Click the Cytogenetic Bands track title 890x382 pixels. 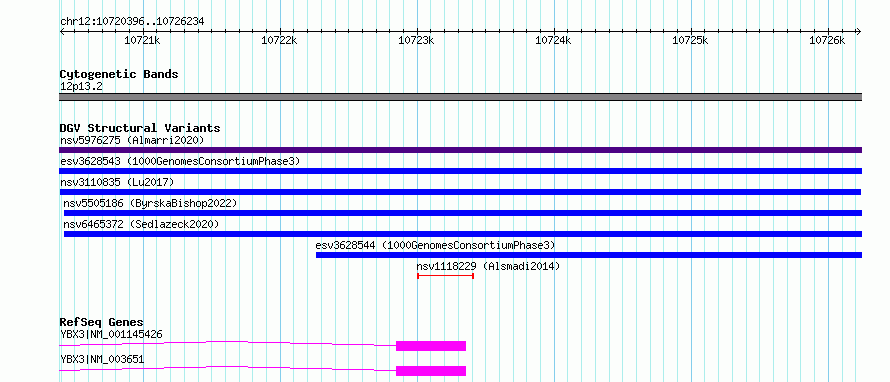(119, 74)
